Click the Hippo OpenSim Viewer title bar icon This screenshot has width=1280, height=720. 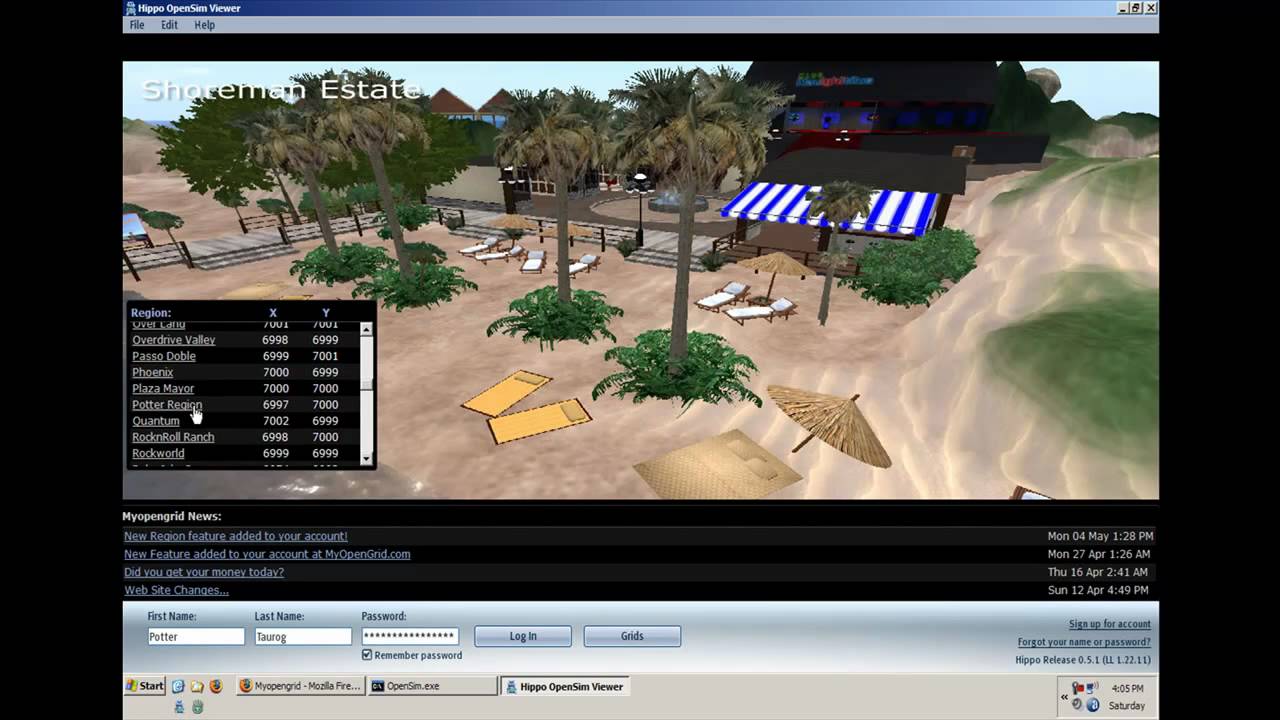click(x=130, y=8)
